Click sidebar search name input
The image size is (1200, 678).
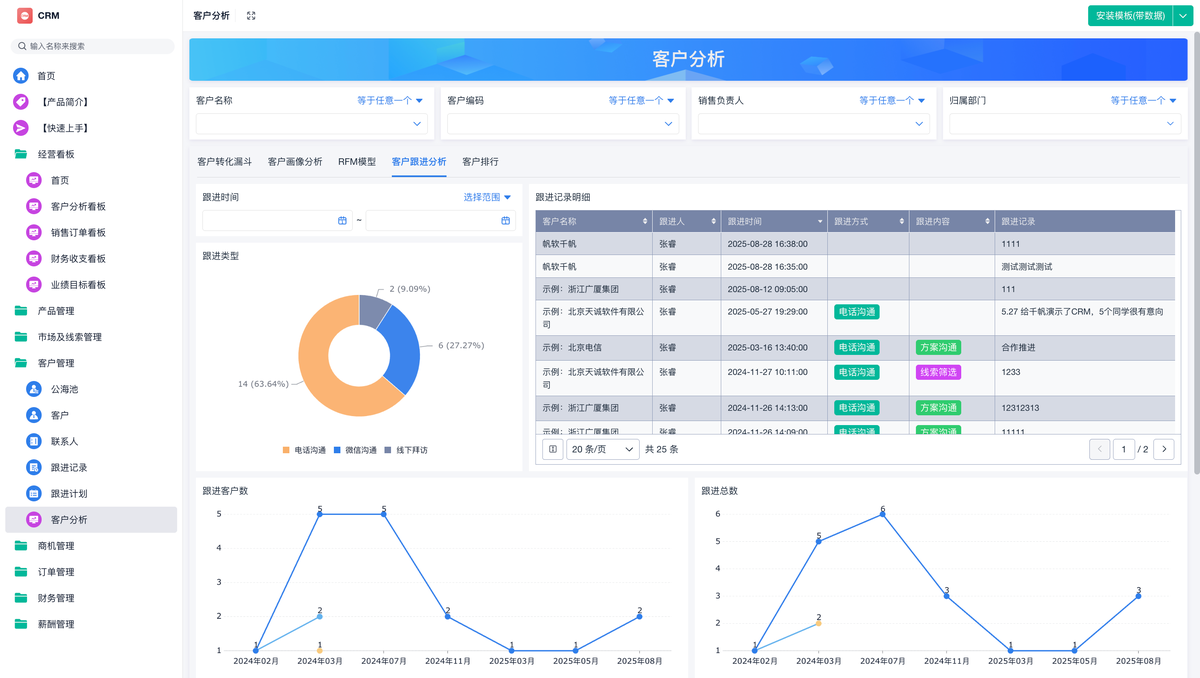pos(92,46)
